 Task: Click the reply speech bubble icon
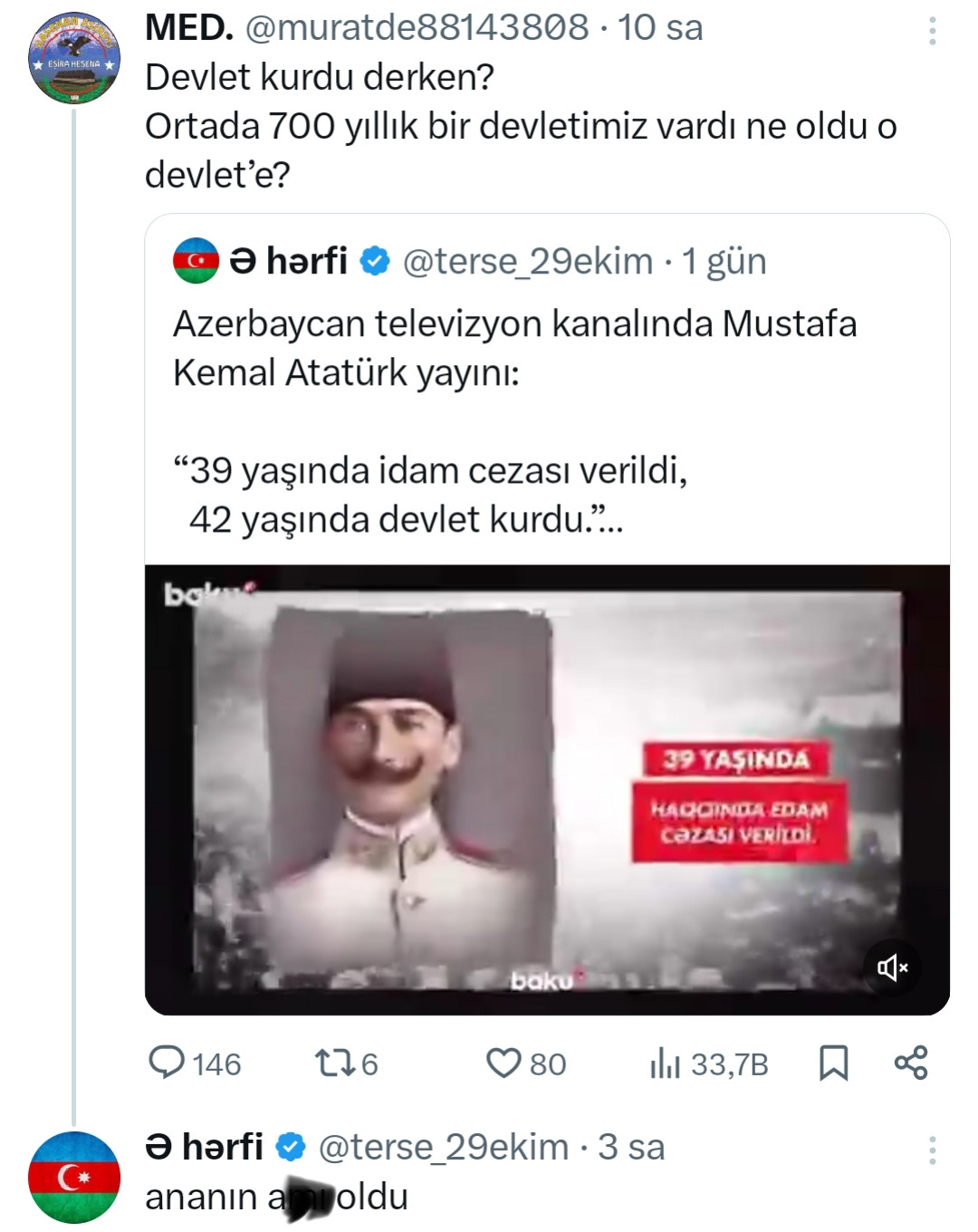tap(167, 1063)
